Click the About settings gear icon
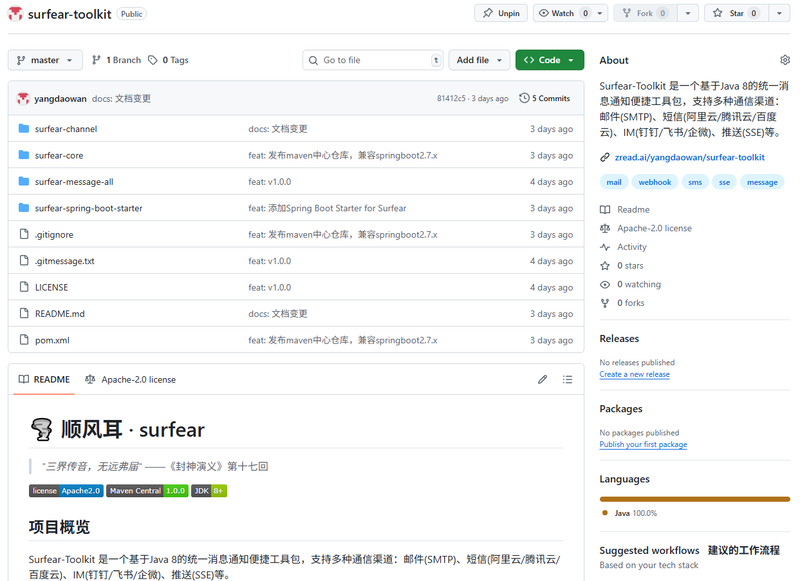Image resolution: width=800 pixels, height=581 pixels. click(x=785, y=60)
